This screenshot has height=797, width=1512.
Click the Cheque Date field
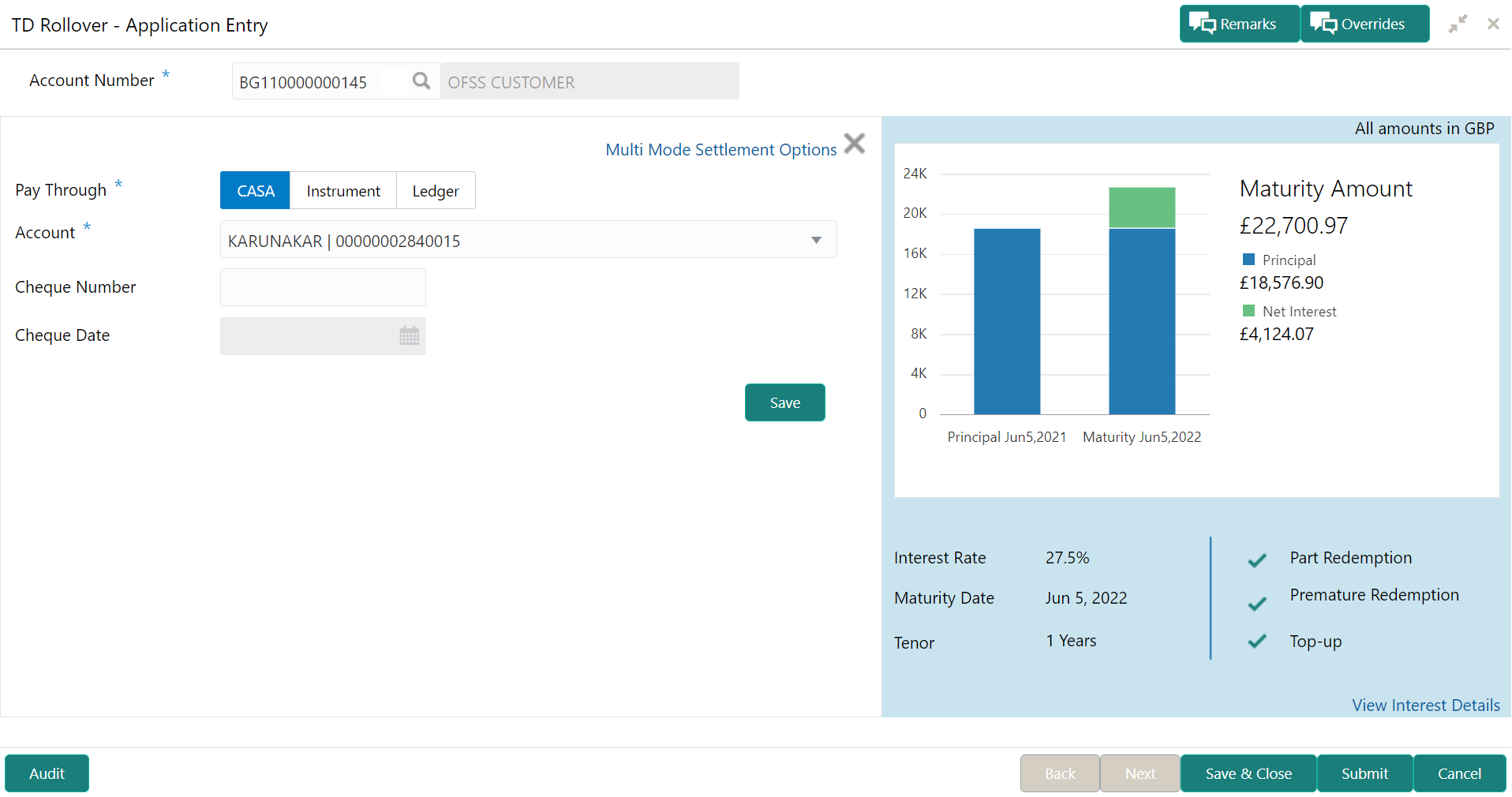pyautogui.click(x=323, y=336)
